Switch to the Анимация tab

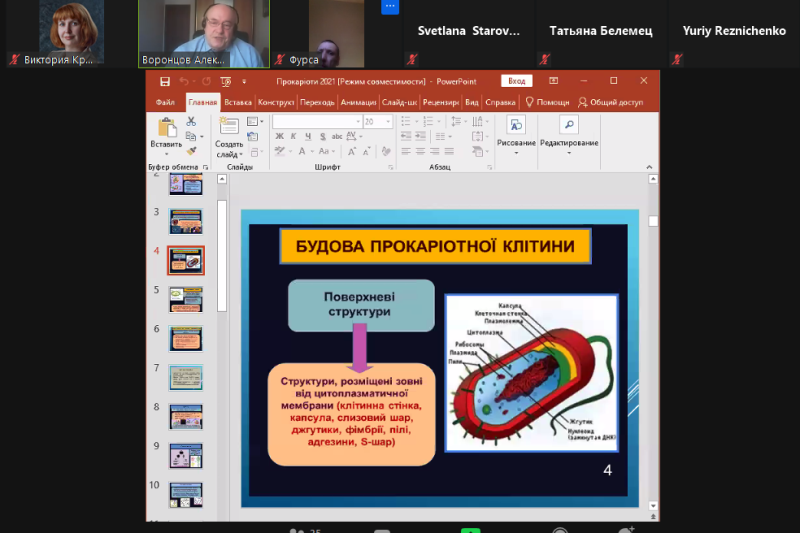point(359,103)
